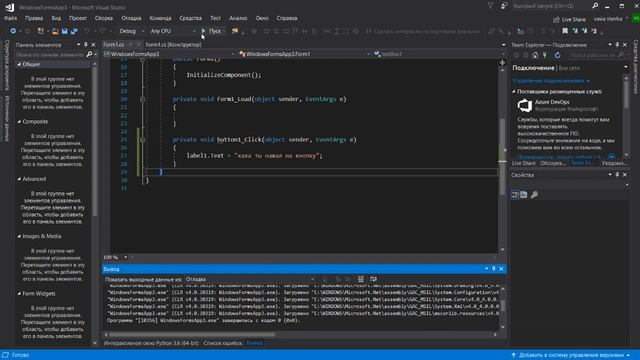Click the Undo toolbar icon
The image size is (640, 360).
coord(87,31)
